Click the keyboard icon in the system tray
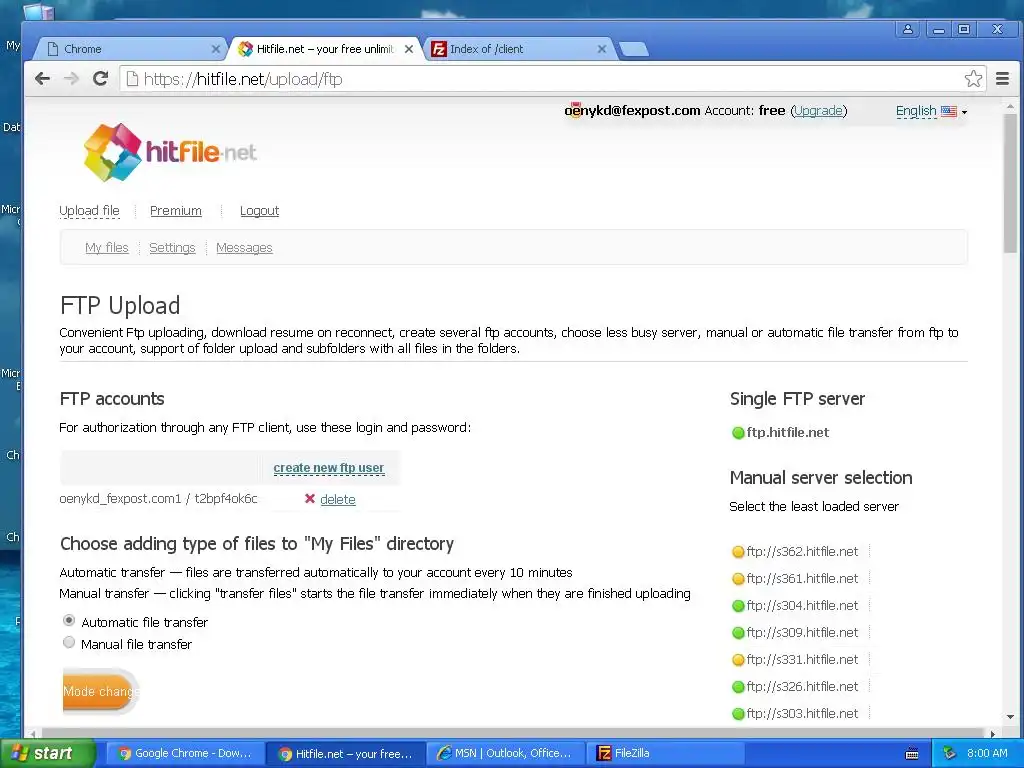Image resolution: width=1024 pixels, height=768 pixels. pyautogui.click(x=912, y=754)
